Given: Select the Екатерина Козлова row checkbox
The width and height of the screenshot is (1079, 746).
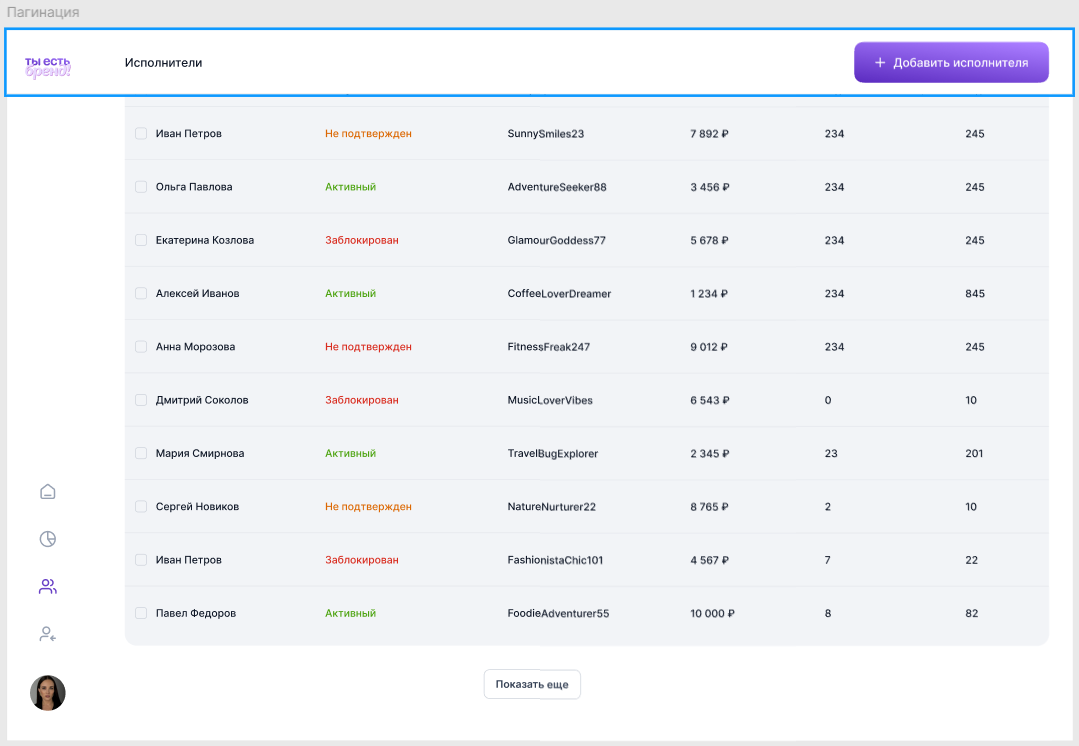Looking at the screenshot, I should [141, 240].
